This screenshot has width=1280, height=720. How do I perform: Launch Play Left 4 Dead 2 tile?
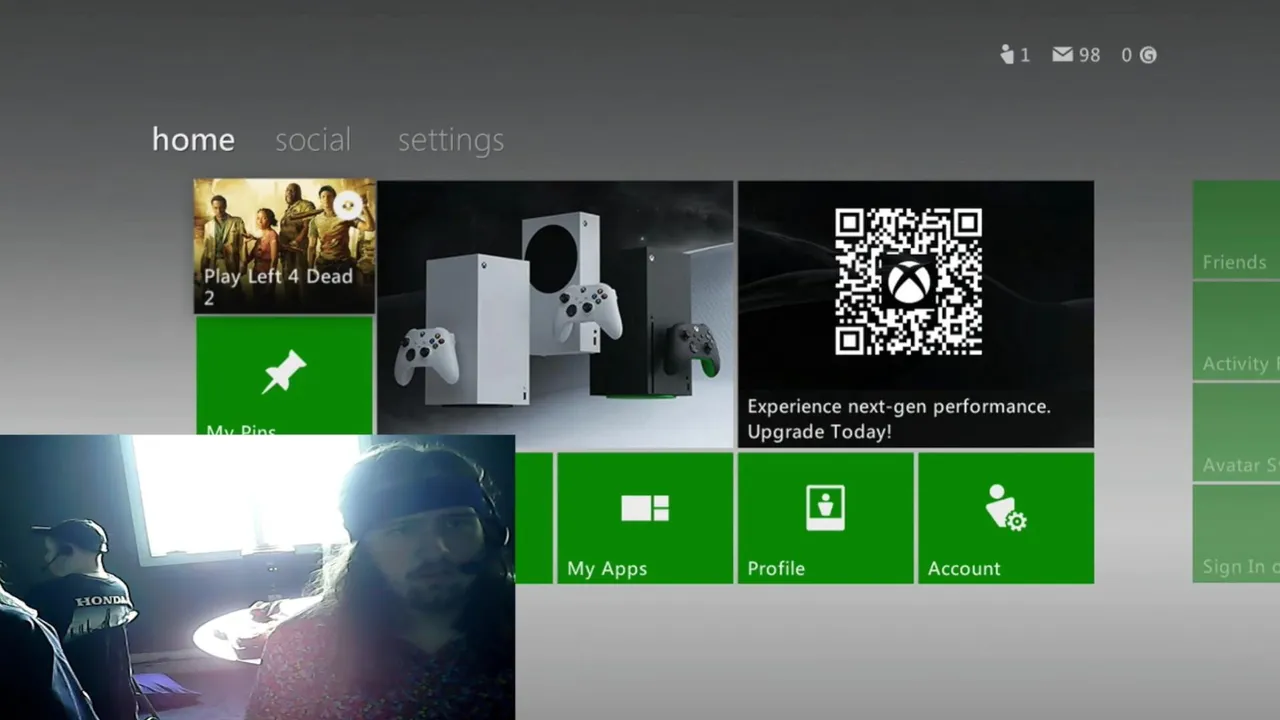point(285,246)
